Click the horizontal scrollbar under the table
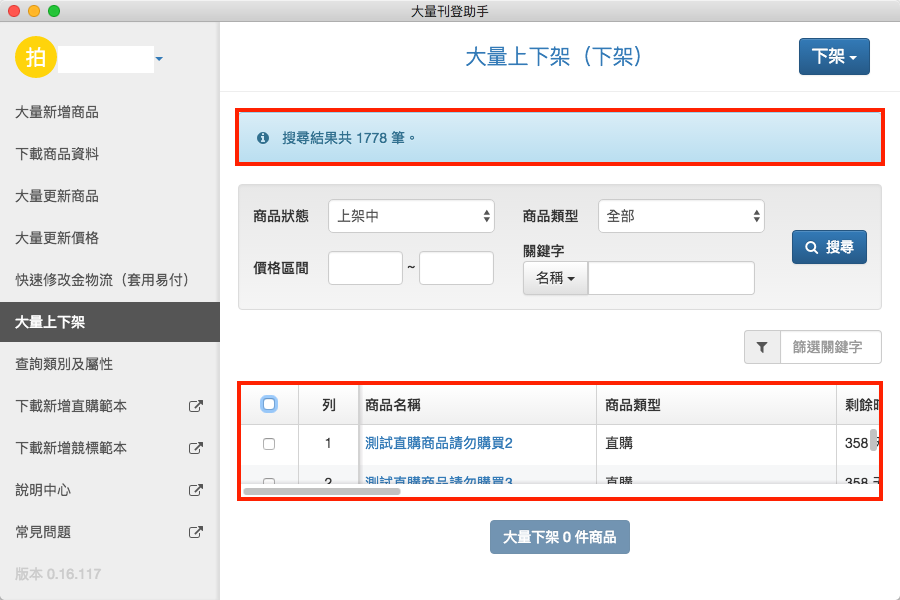 322,491
